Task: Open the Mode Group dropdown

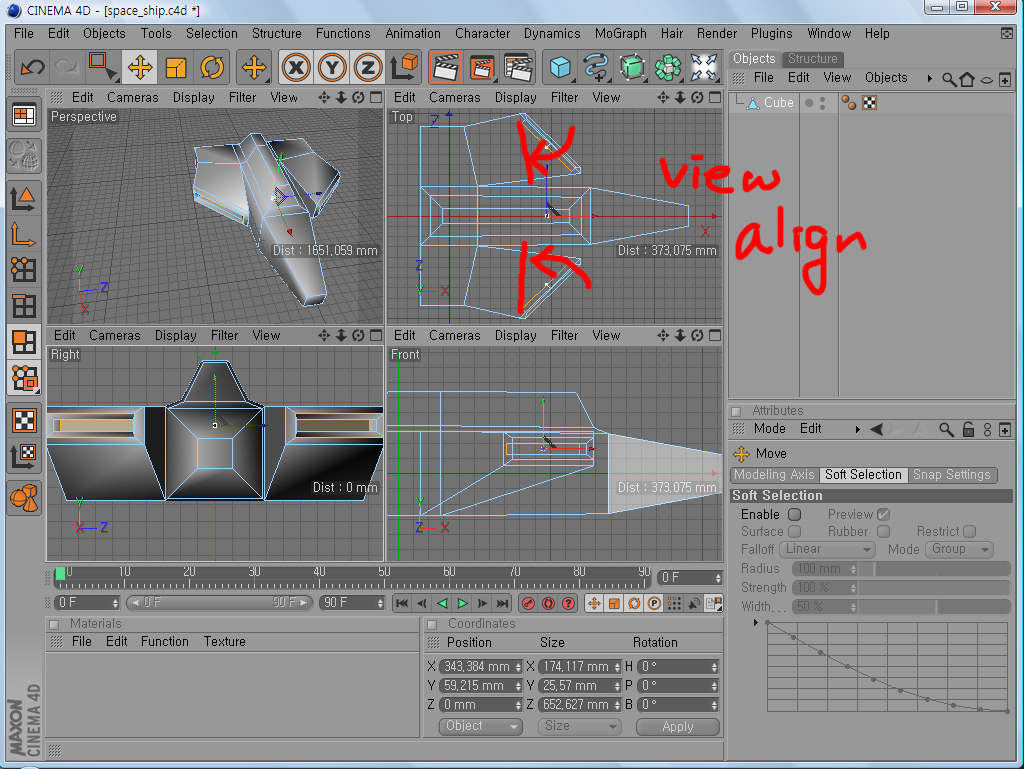Action: pyautogui.click(x=959, y=550)
